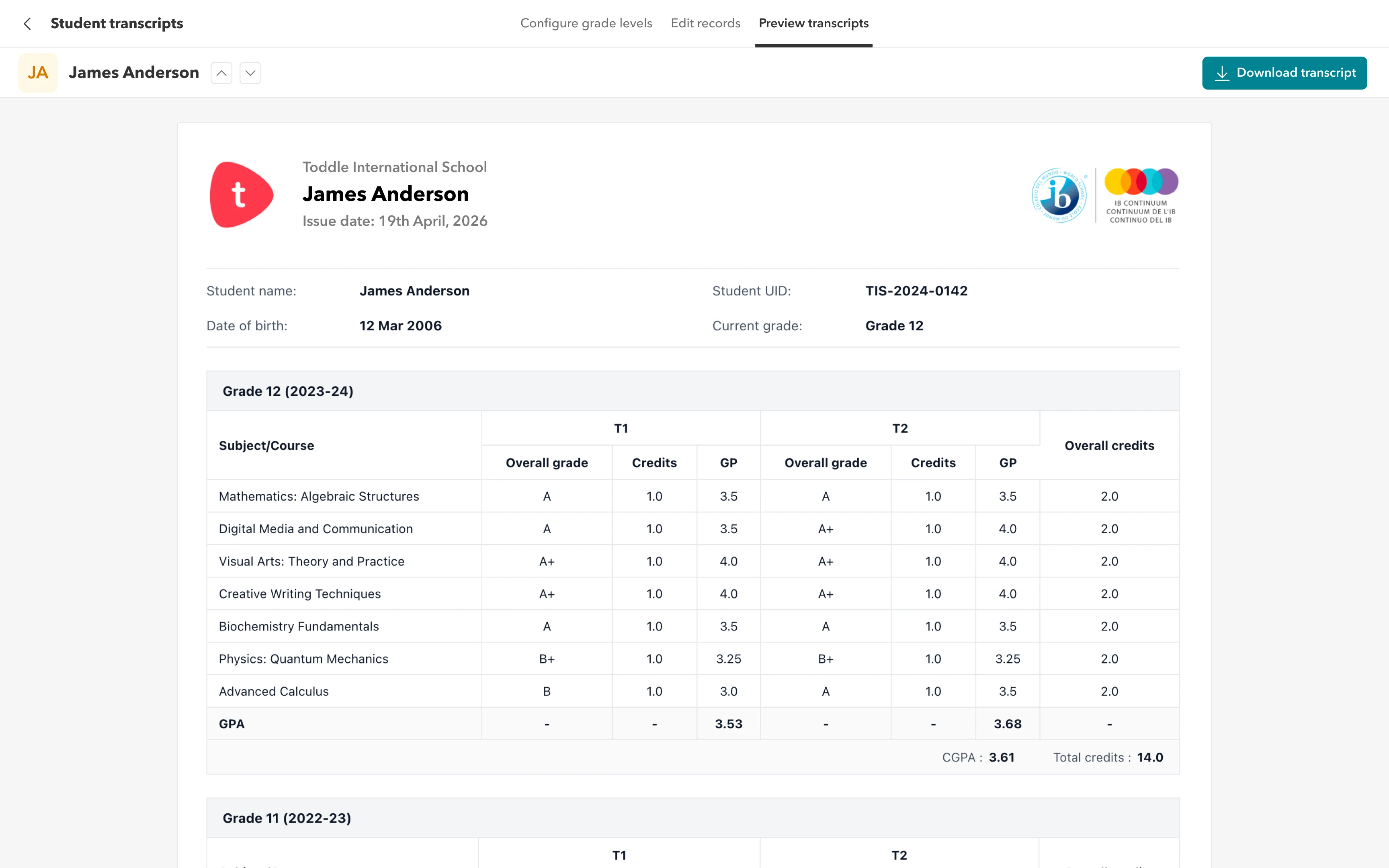
Task: Click the Student transcripts page title
Action: [x=117, y=24]
